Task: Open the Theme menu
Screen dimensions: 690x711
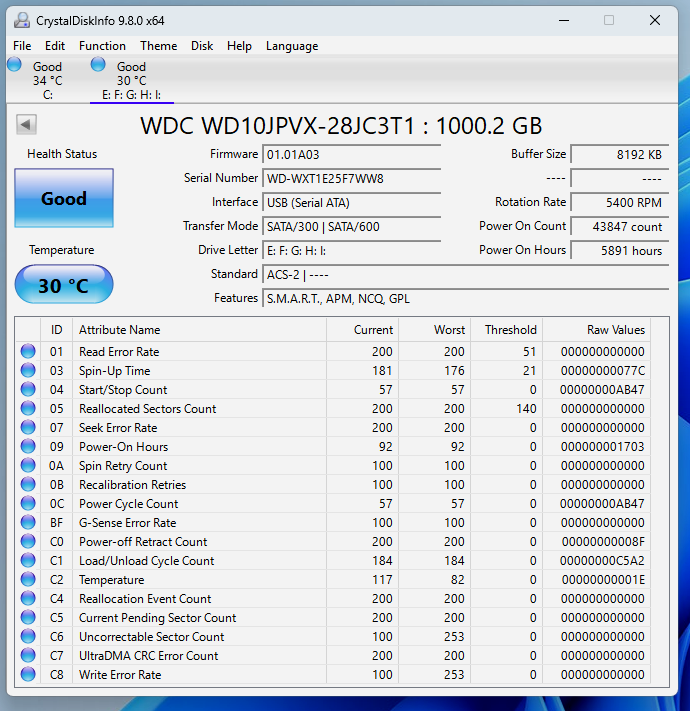Action: click(x=159, y=46)
